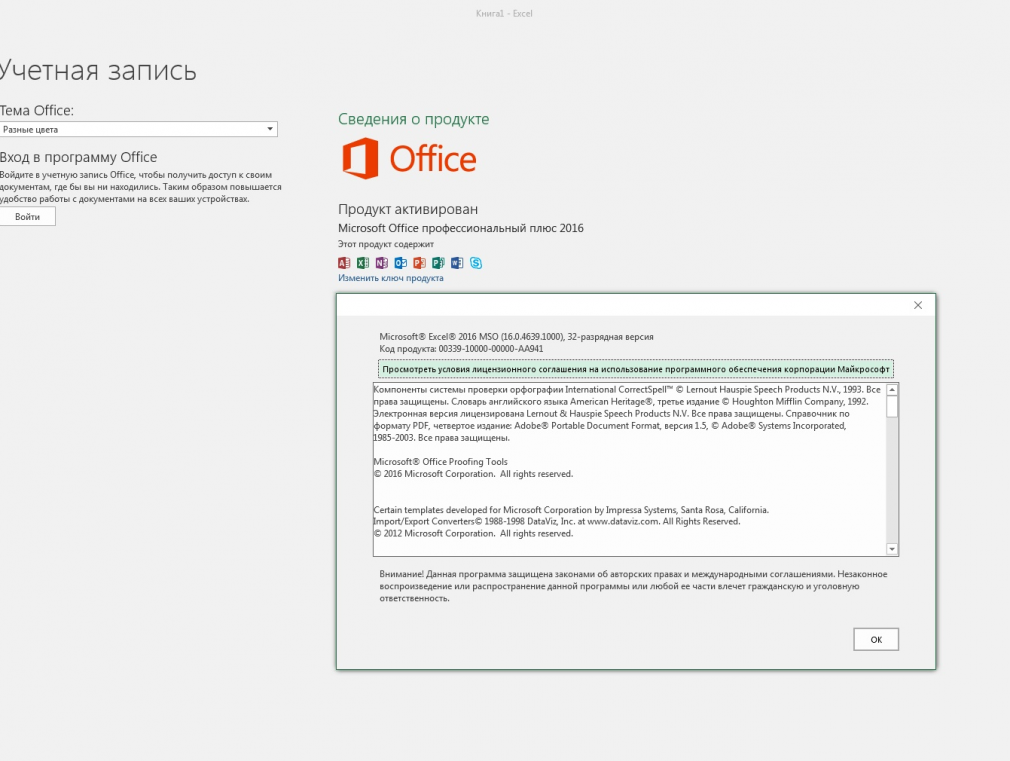Click the scrollbar up arrow
The width and height of the screenshot is (1010, 761).
892,390
